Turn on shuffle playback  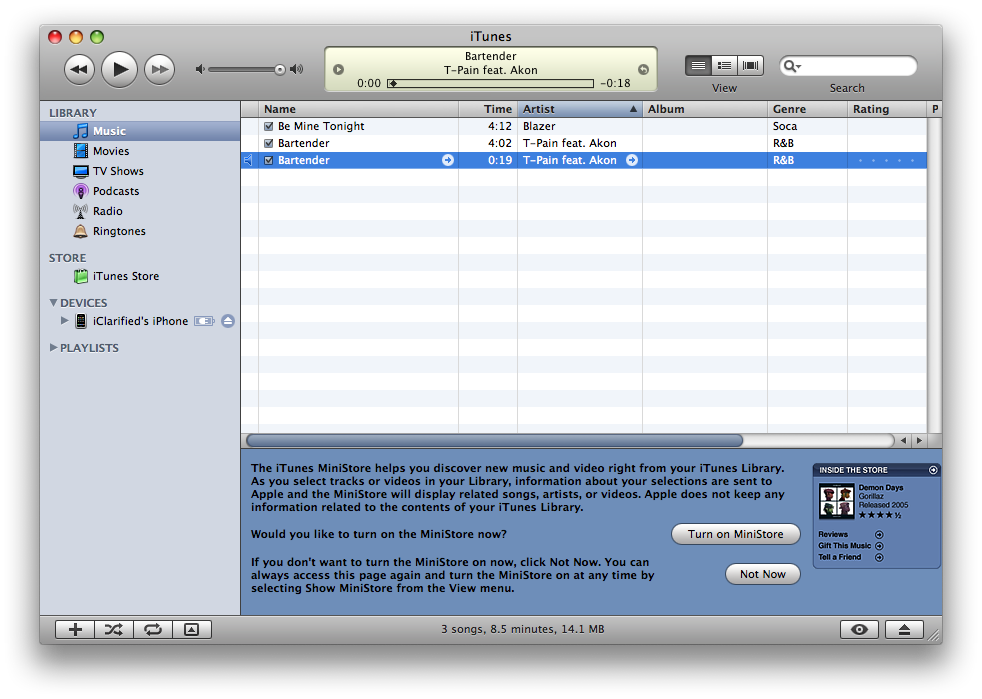click(113, 629)
